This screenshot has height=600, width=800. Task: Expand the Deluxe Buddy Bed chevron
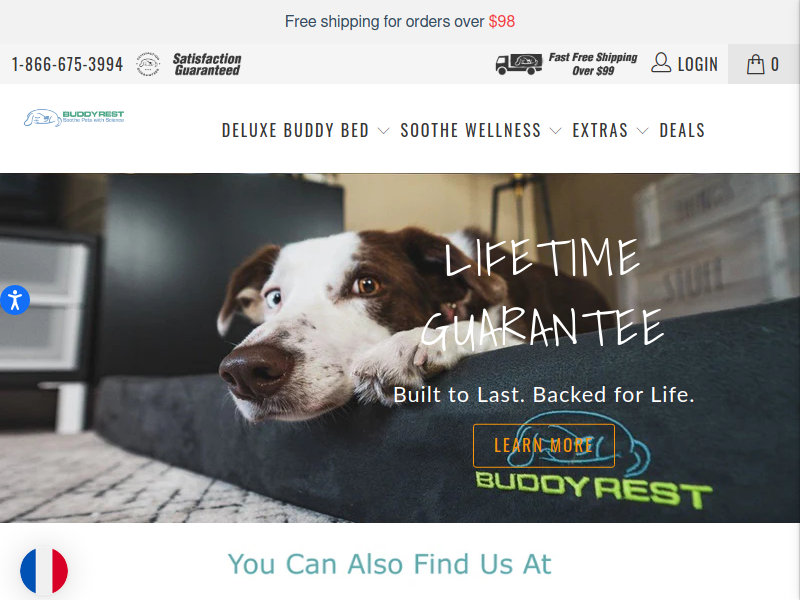(383, 131)
